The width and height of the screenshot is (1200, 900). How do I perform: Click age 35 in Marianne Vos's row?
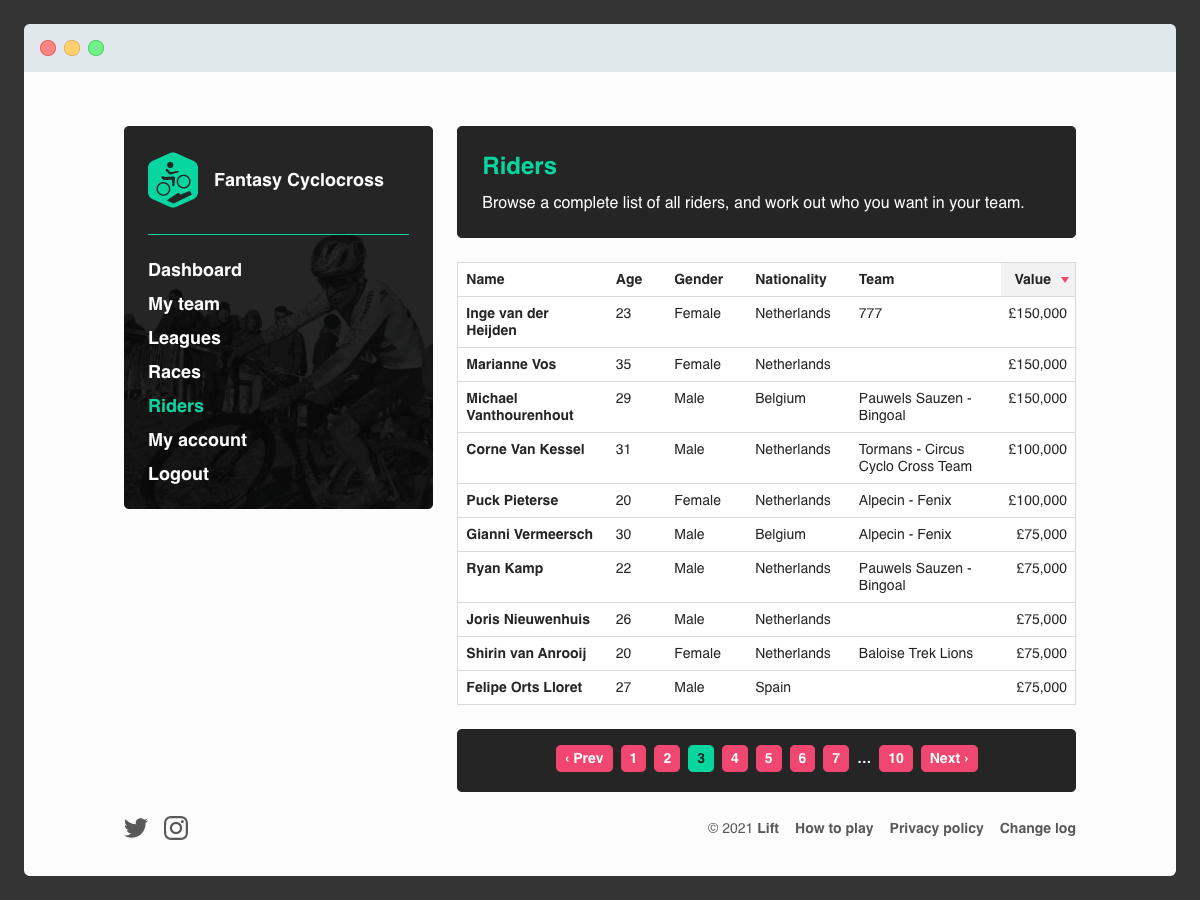tap(623, 364)
